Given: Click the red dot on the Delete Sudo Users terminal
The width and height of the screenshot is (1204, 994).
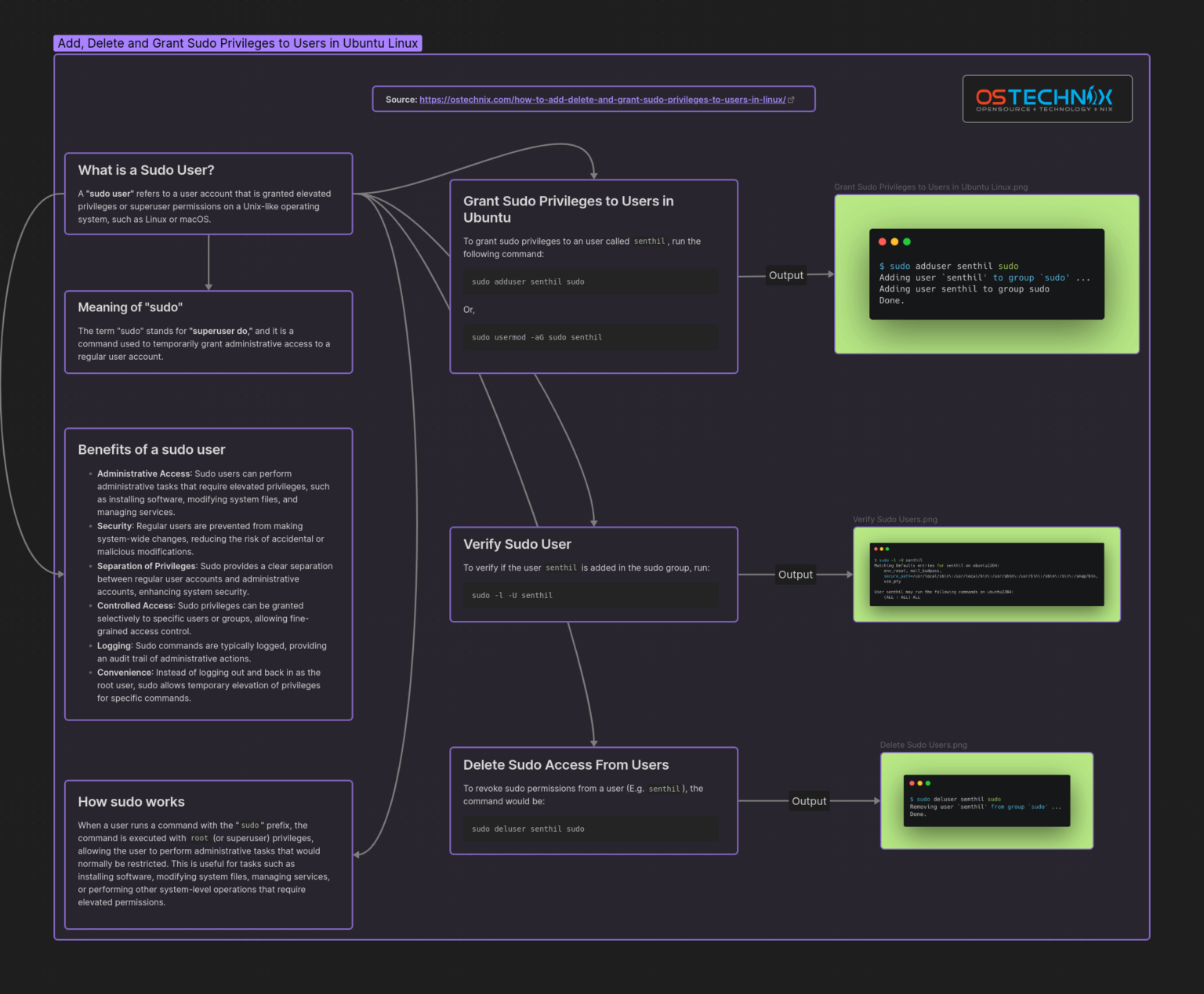Looking at the screenshot, I should click(910, 782).
